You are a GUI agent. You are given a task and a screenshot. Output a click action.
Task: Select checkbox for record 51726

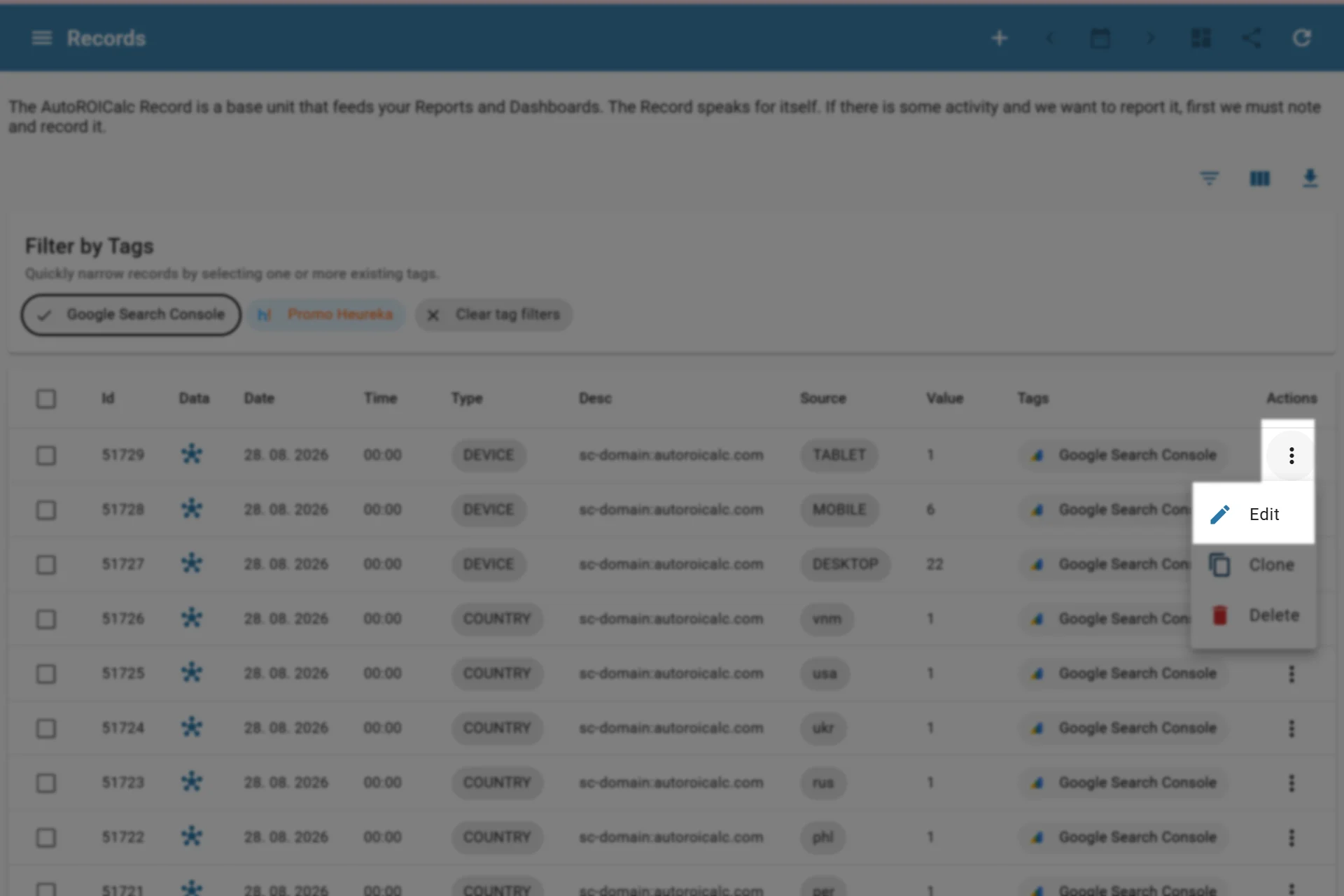pyautogui.click(x=46, y=619)
